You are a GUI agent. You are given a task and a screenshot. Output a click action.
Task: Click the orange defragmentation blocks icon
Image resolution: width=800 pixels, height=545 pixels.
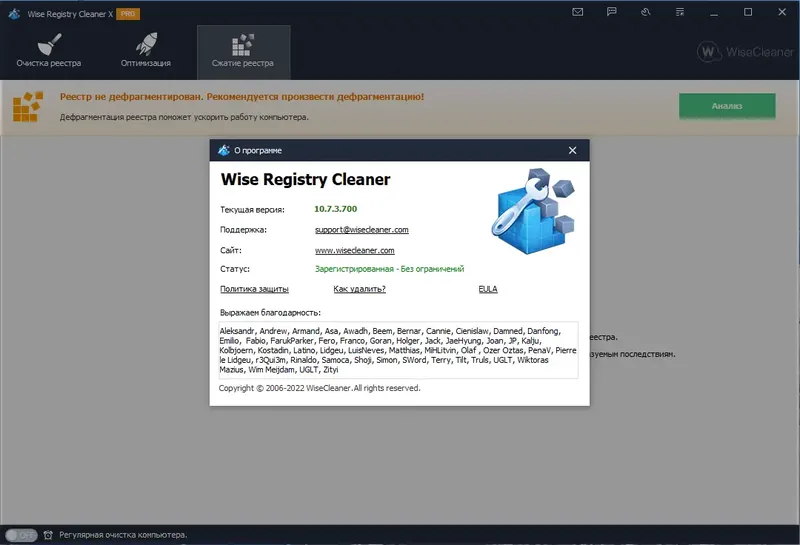tap(28, 107)
